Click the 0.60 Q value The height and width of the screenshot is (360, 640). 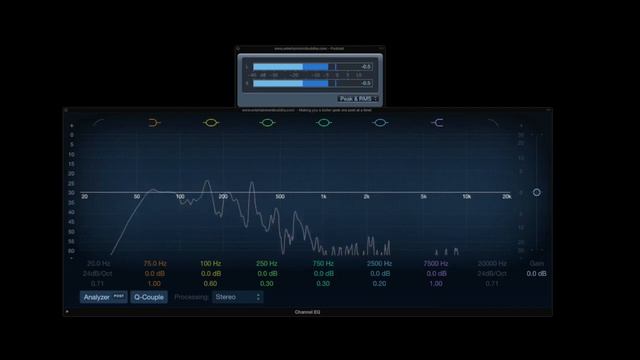[210, 283]
